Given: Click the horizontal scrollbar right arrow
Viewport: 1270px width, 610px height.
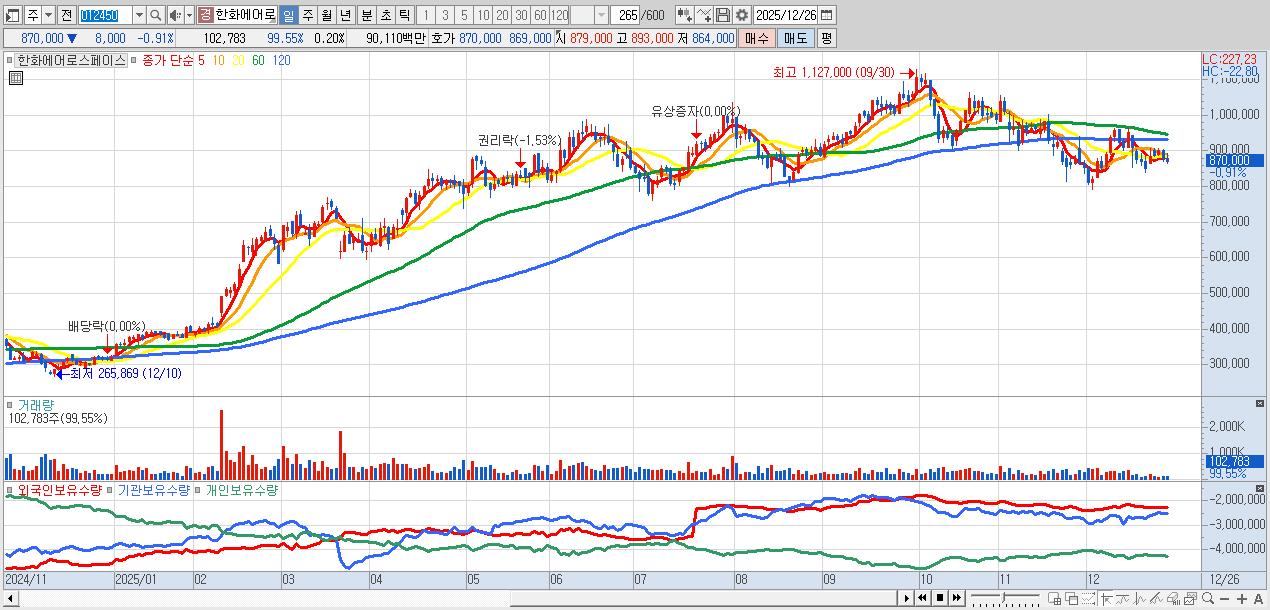Looking at the screenshot, I should pyautogui.click(x=906, y=598).
